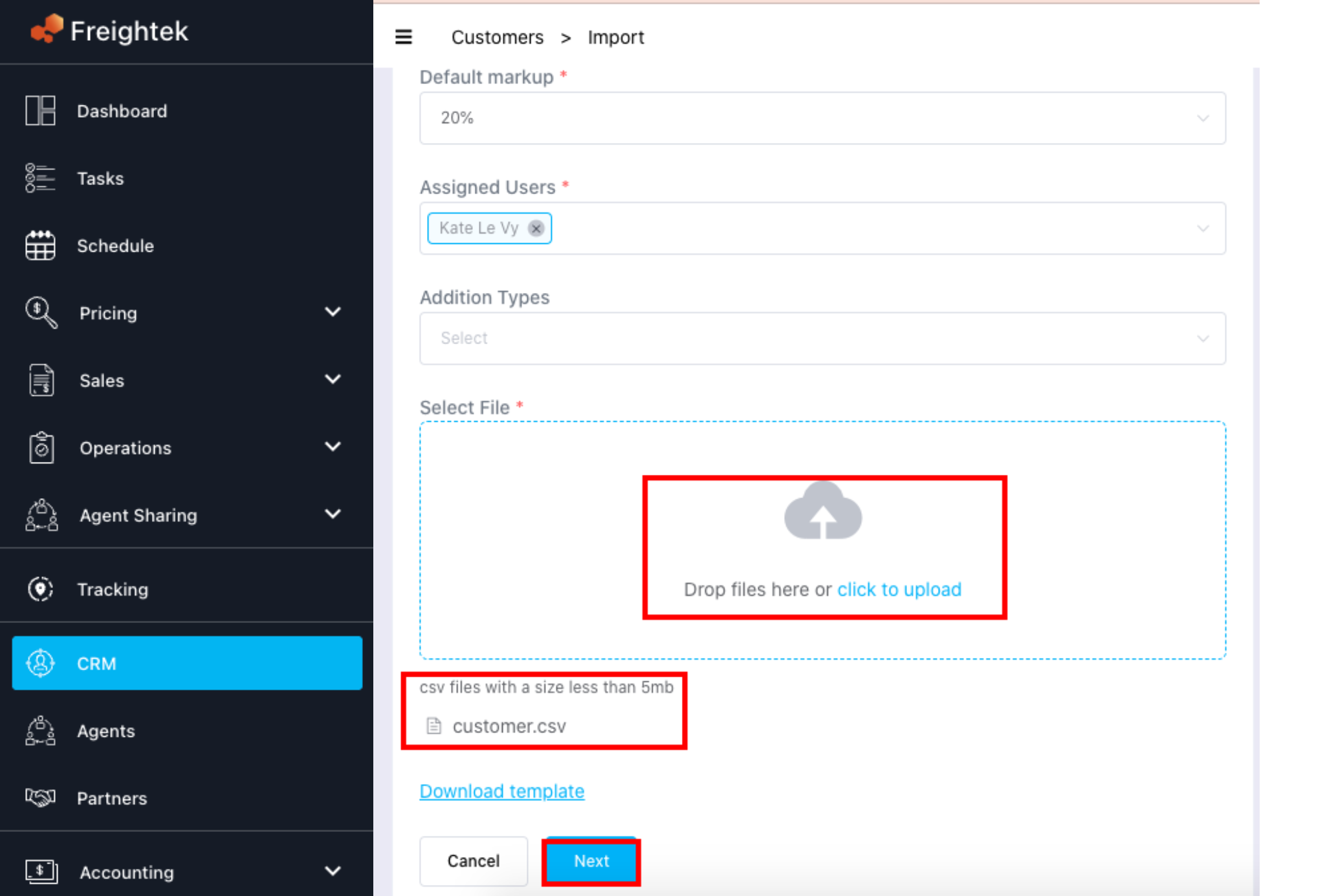Open the Default markup dropdown
This screenshot has width=1325, height=896.
click(822, 118)
